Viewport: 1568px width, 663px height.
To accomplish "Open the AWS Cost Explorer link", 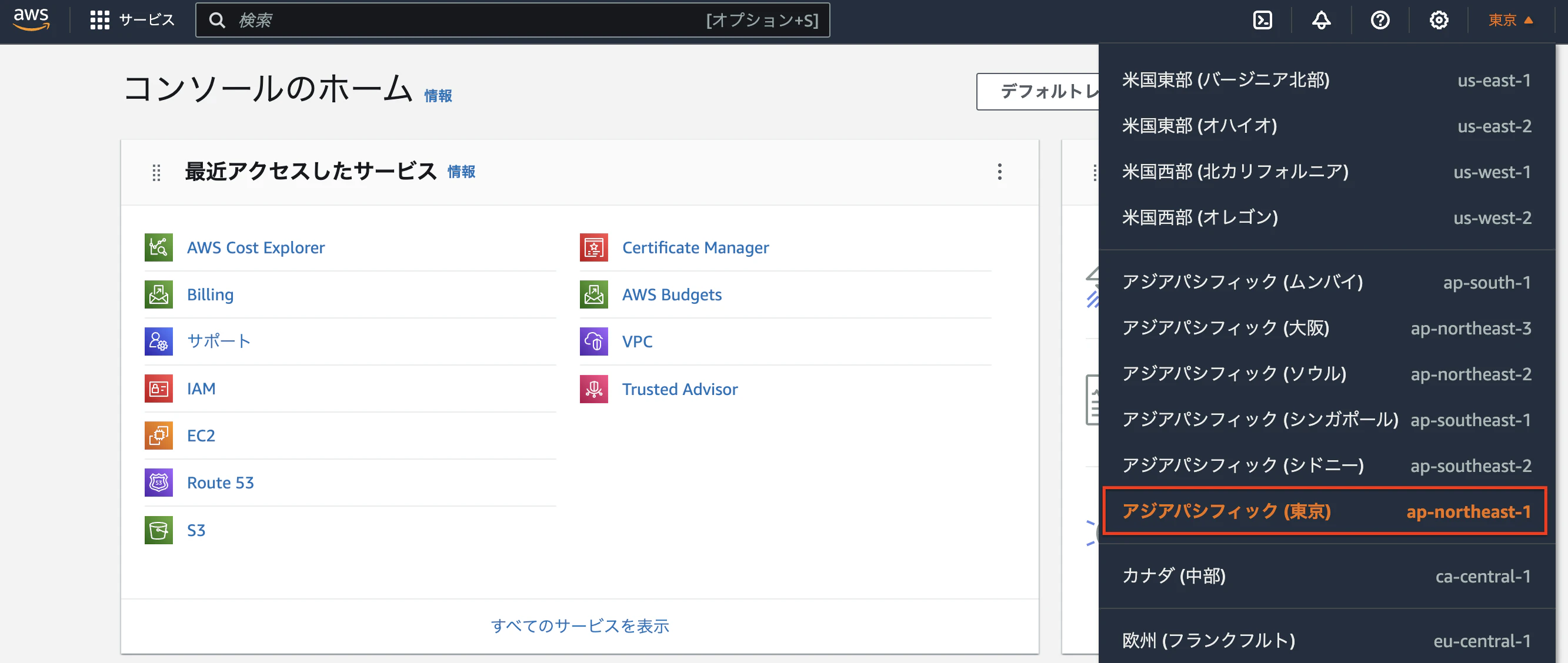I will [x=256, y=247].
